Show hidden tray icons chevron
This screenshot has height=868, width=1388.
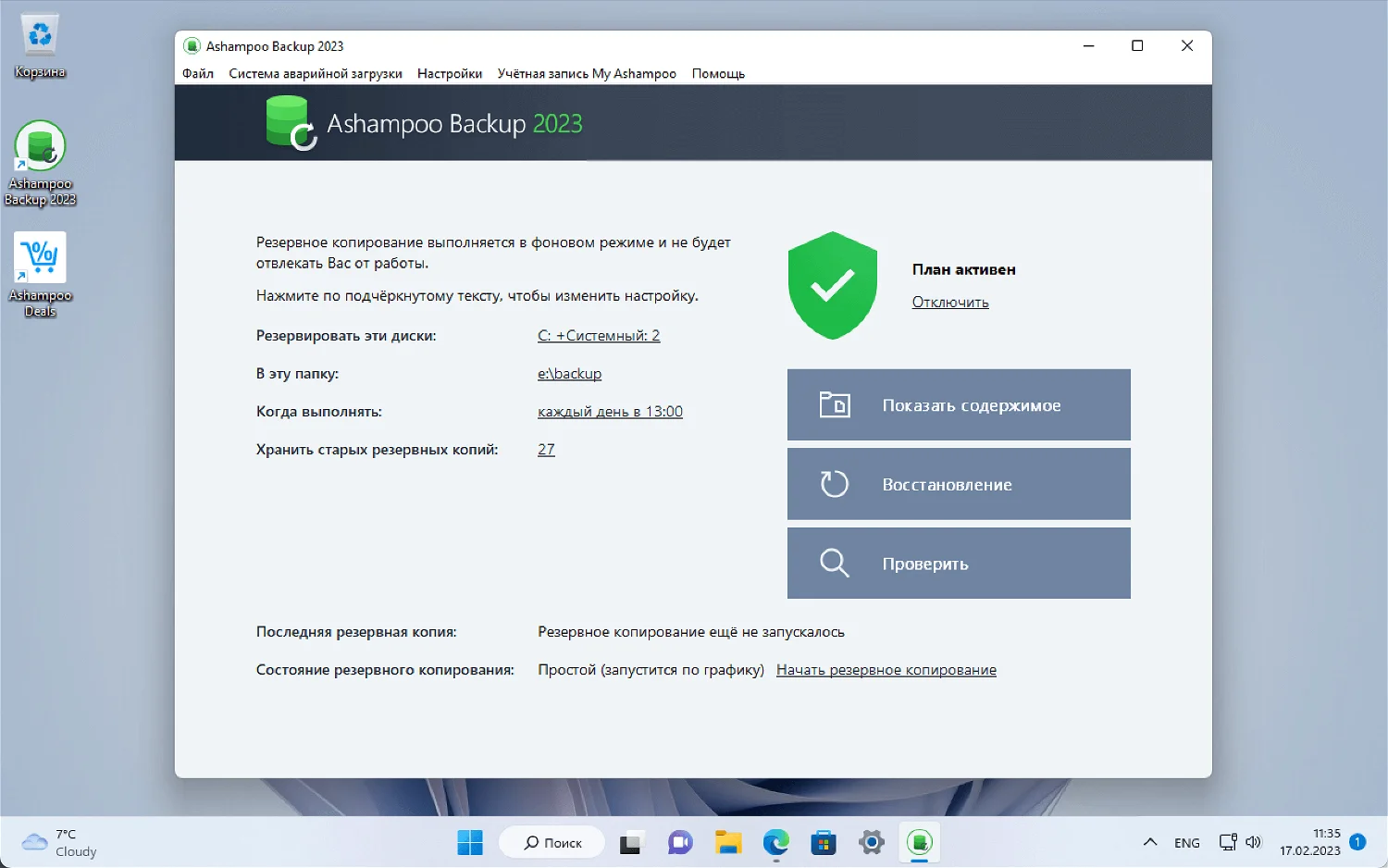1150,842
